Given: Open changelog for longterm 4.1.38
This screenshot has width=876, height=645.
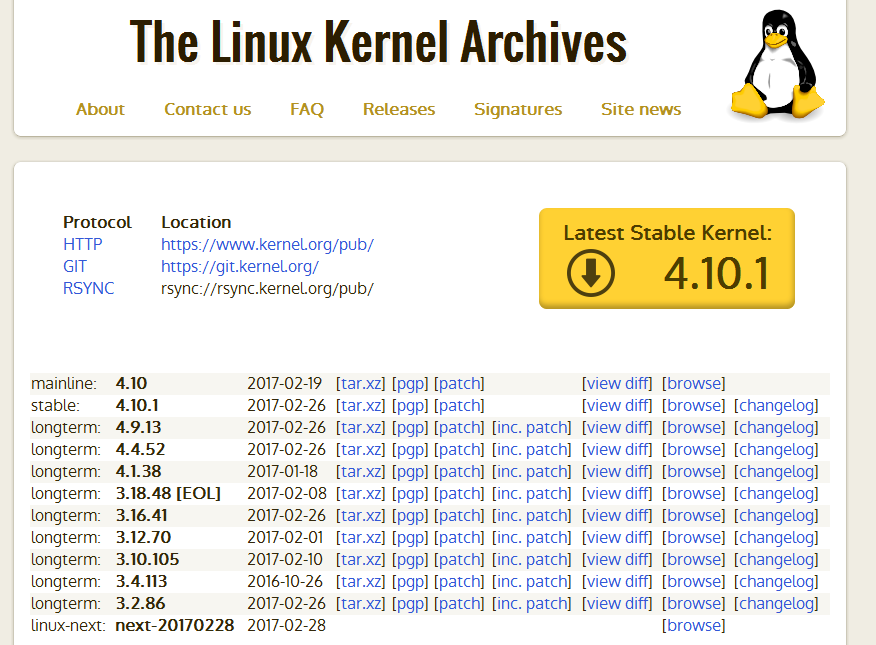Looking at the screenshot, I should 776,471.
